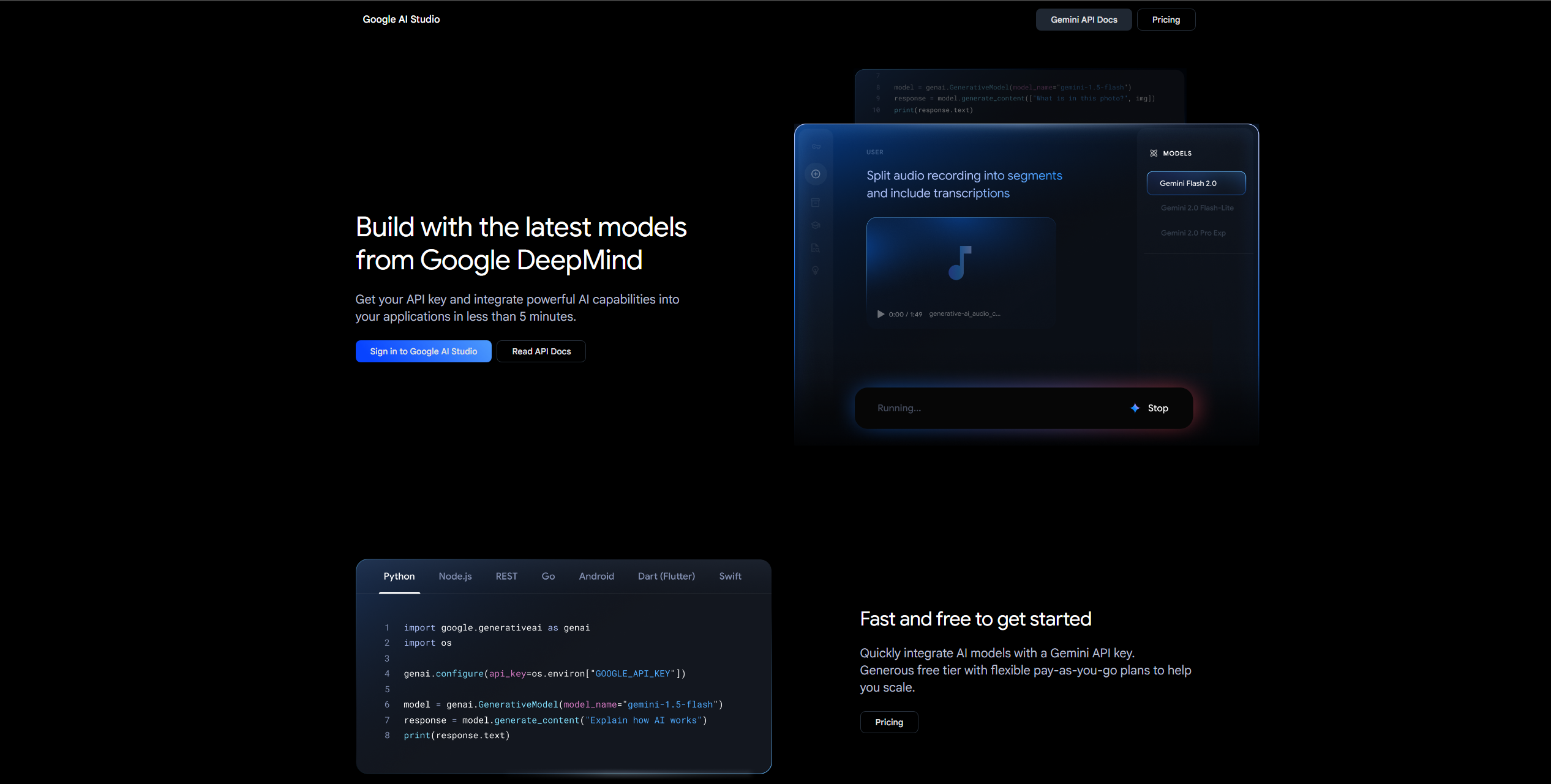Image resolution: width=1551 pixels, height=784 pixels.
Task: Click the blue sparkle icon beside Stop
Action: 1135,408
